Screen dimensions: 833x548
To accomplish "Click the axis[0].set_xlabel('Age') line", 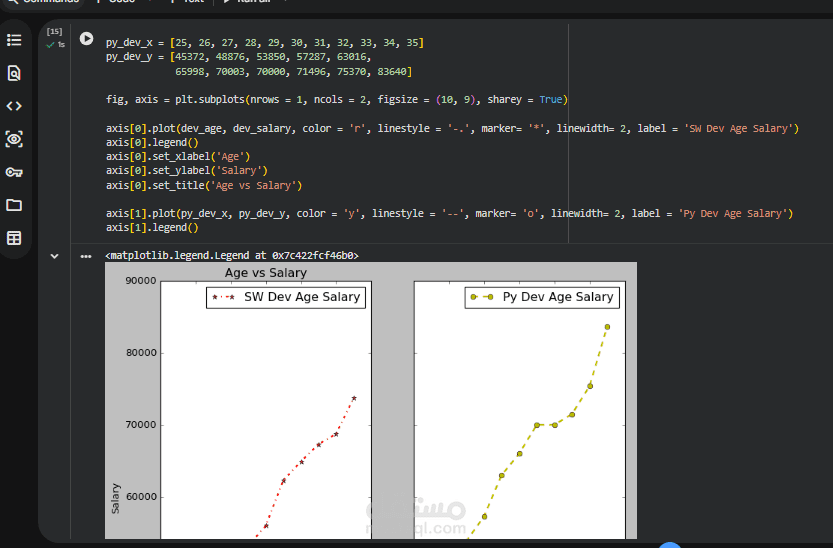I will point(177,157).
